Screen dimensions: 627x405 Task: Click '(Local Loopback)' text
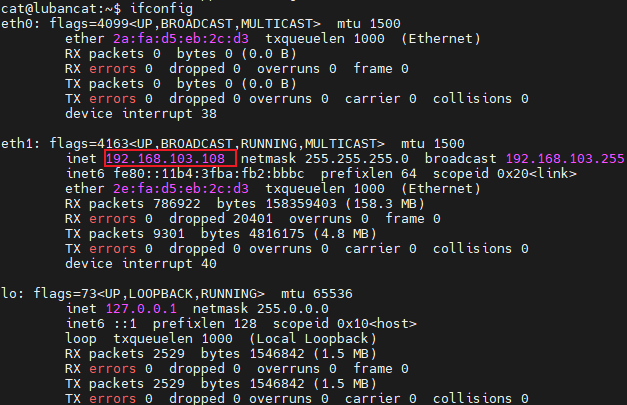313,339
